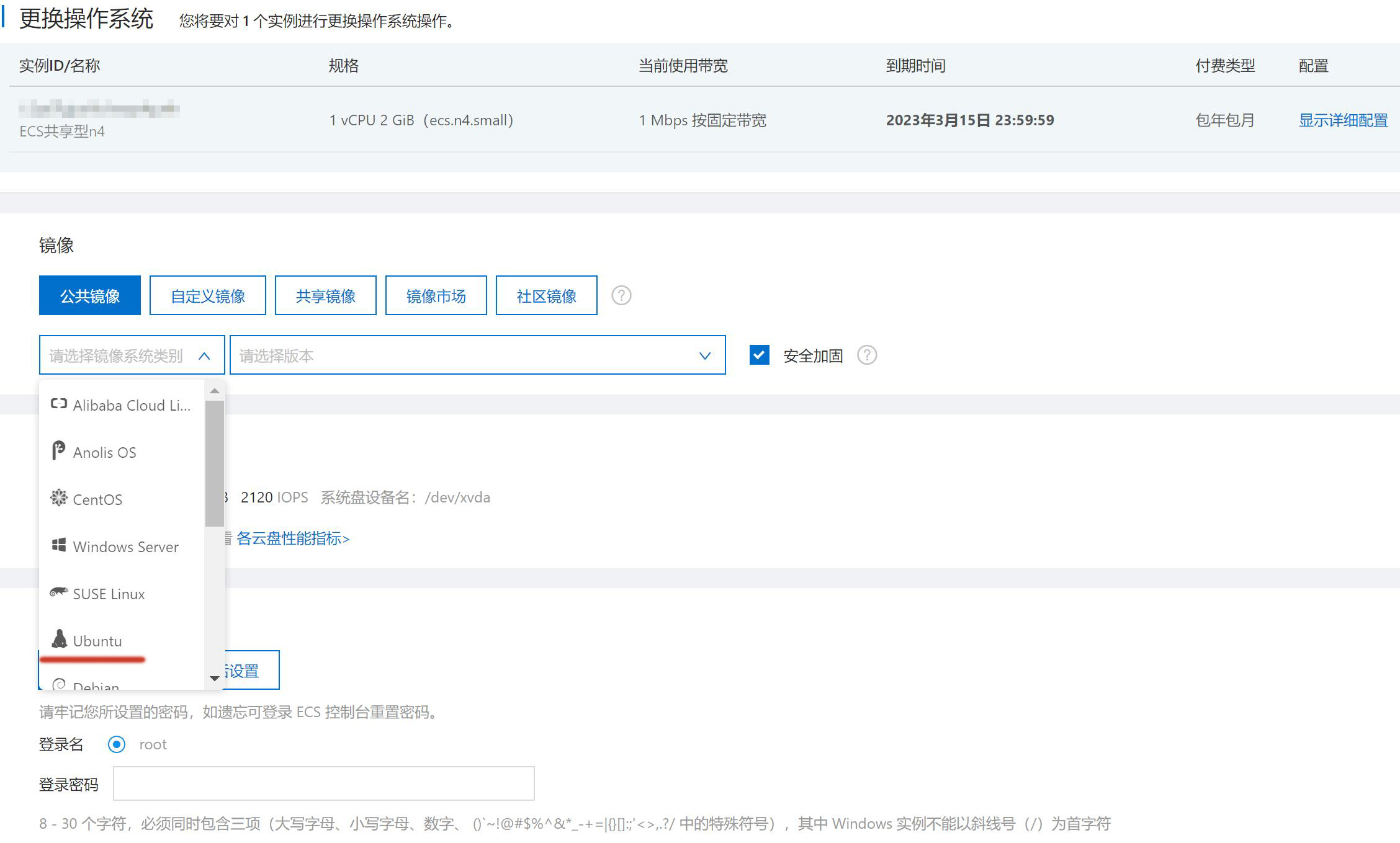Click the dropdown list scrollbar thumb

pos(214,463)
